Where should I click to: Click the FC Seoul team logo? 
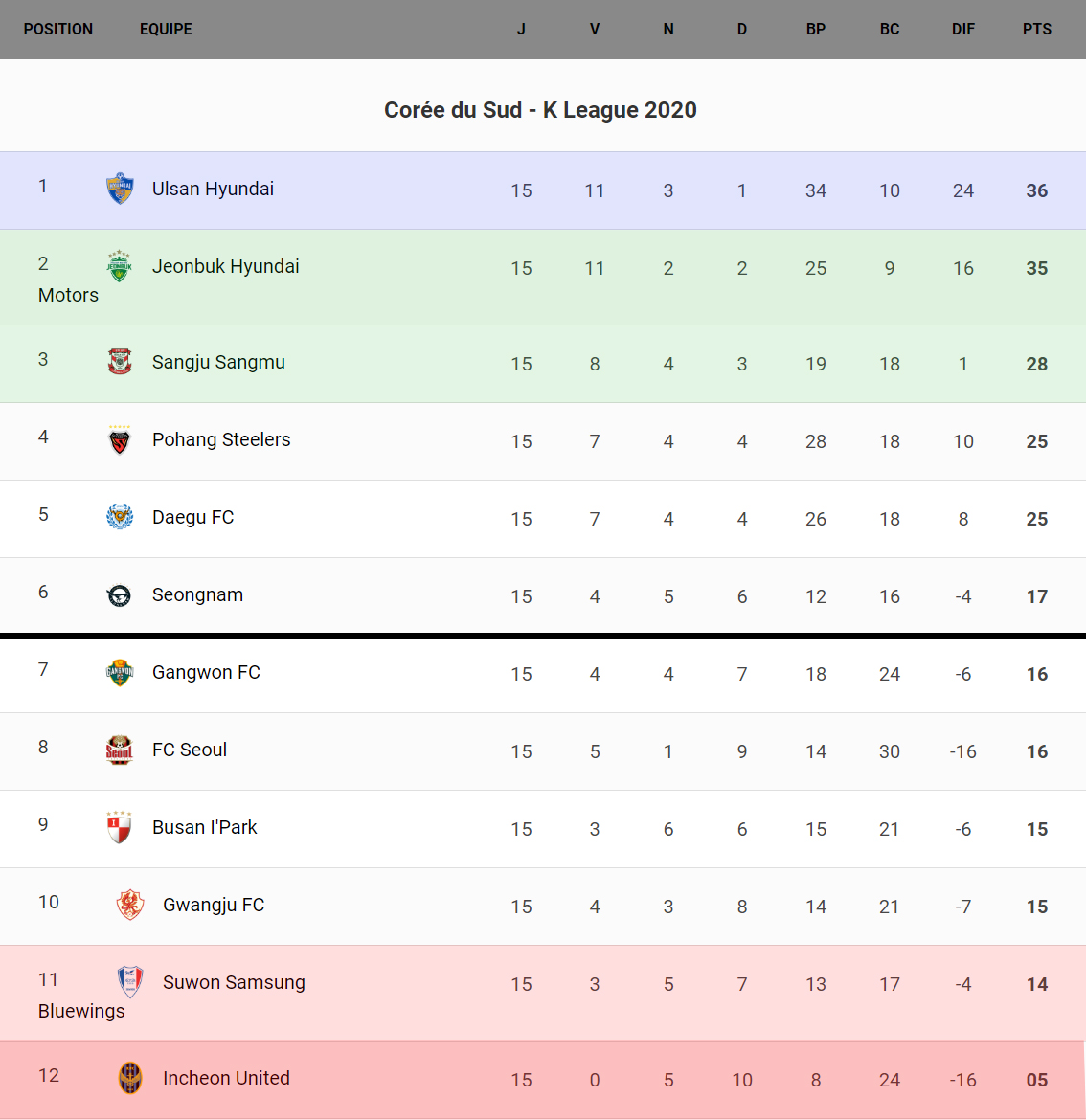coord(120,750)
